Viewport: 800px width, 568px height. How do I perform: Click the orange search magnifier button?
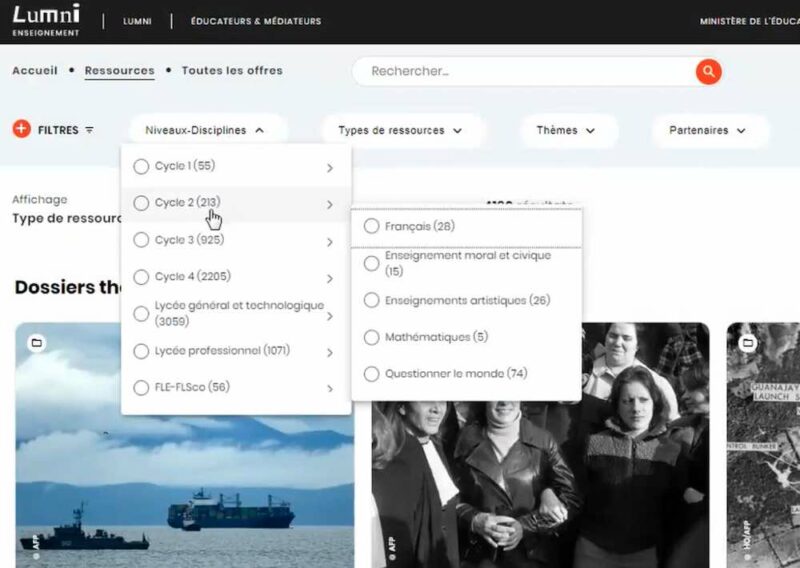pyautogui.click(x=708, y=71)
